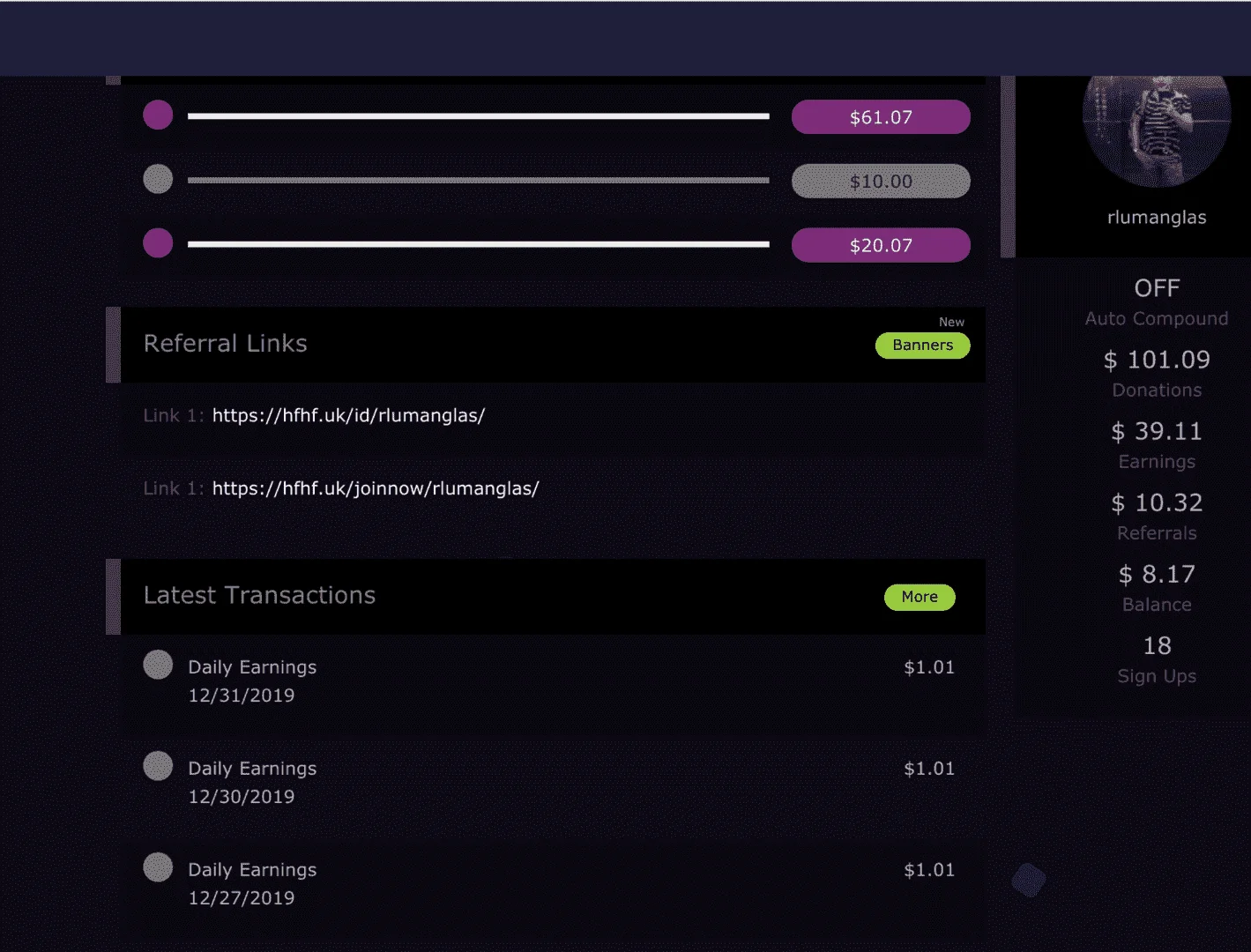Screen dimensions: 1251x952
Task: Click the gray circle beside $10.00 bar
Action: coord(158,180)
